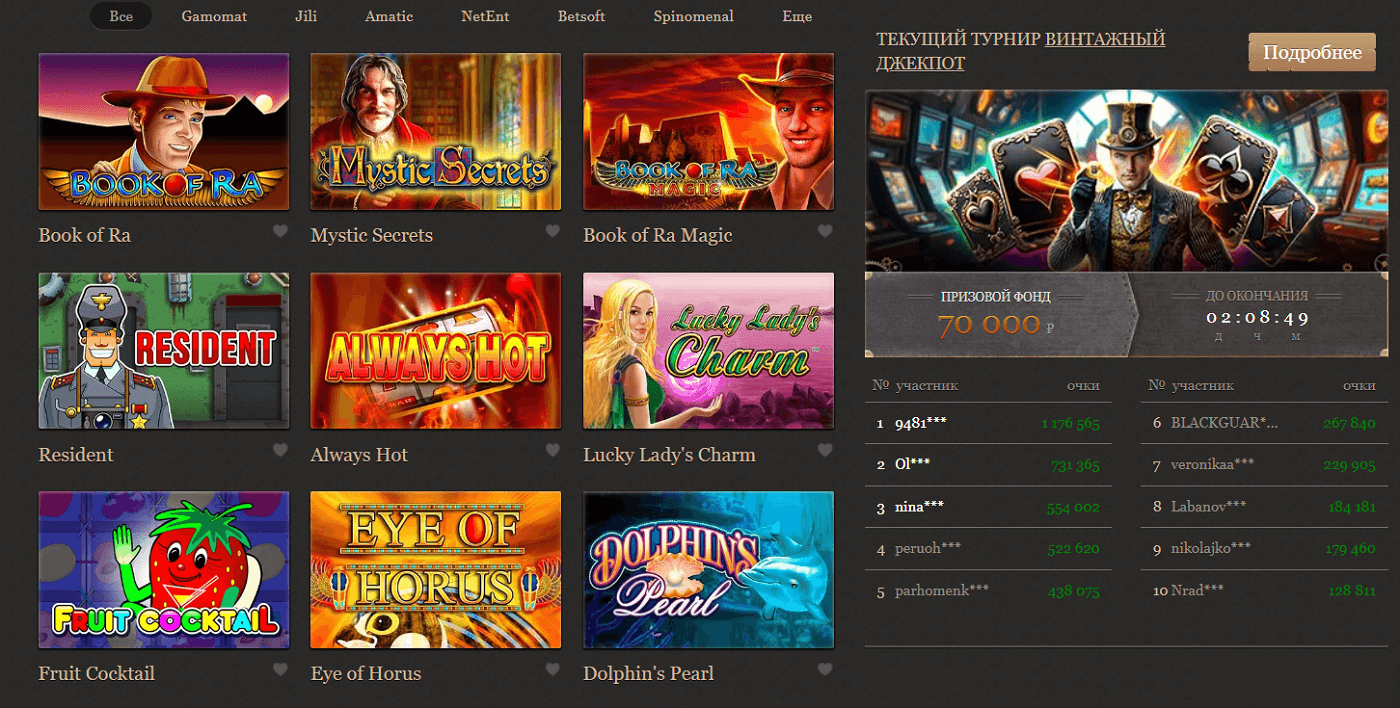Open the Mystic Secrets title link
The image size is (1400, 708).
pos(372,235)
